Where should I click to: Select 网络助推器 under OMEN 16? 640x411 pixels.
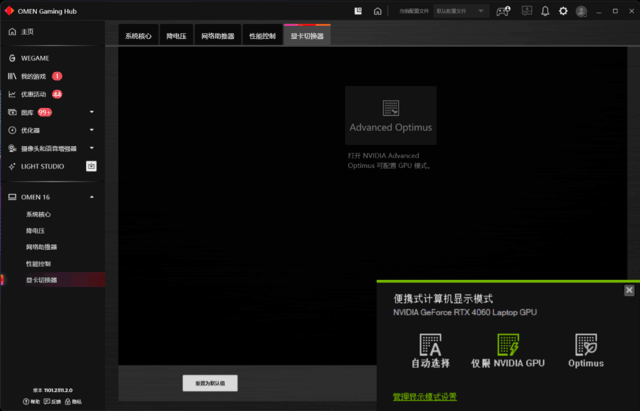[x=41, y=247]
